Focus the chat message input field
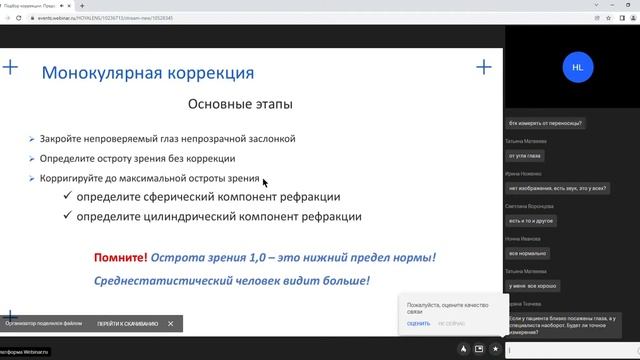This screenshot has height=360, width=640. 572,350
